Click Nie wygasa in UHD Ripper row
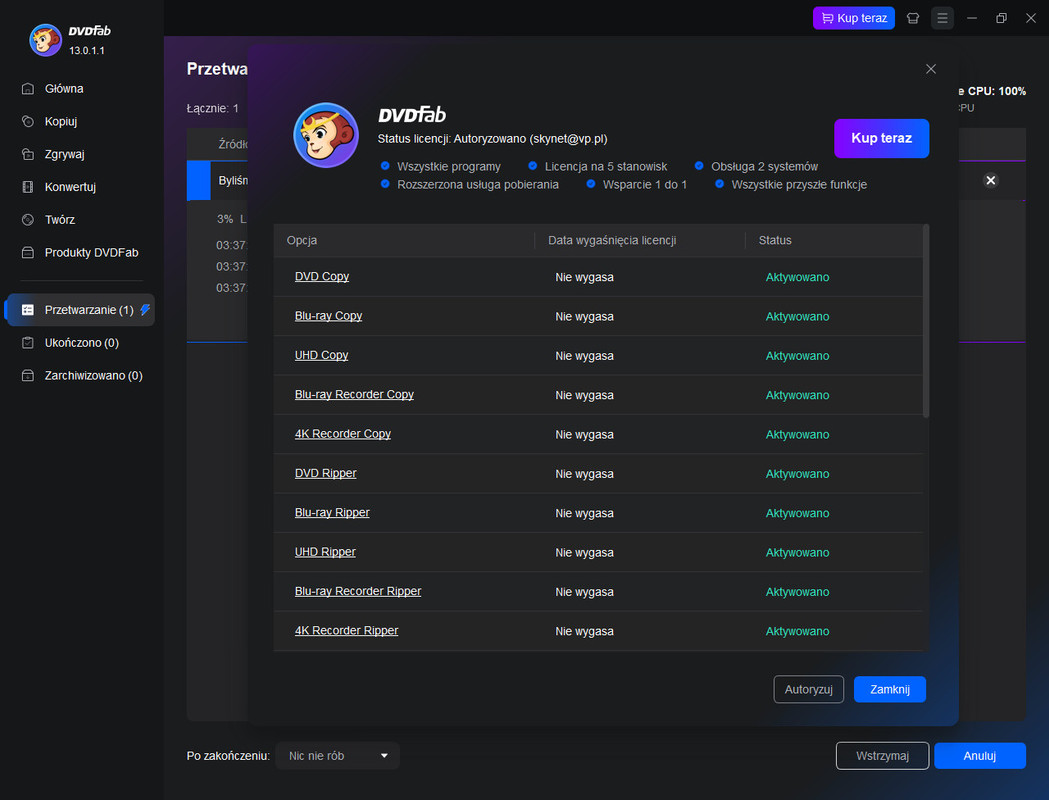This screenshot has height=800, width=1049. 584,553
